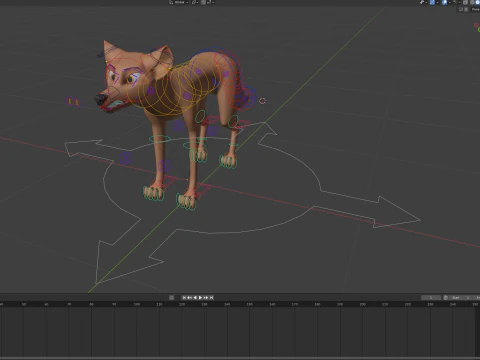This screenshot has width=480, height=360.
Task: Open the pivot point dropdown in header
Action: click(195, 2)
